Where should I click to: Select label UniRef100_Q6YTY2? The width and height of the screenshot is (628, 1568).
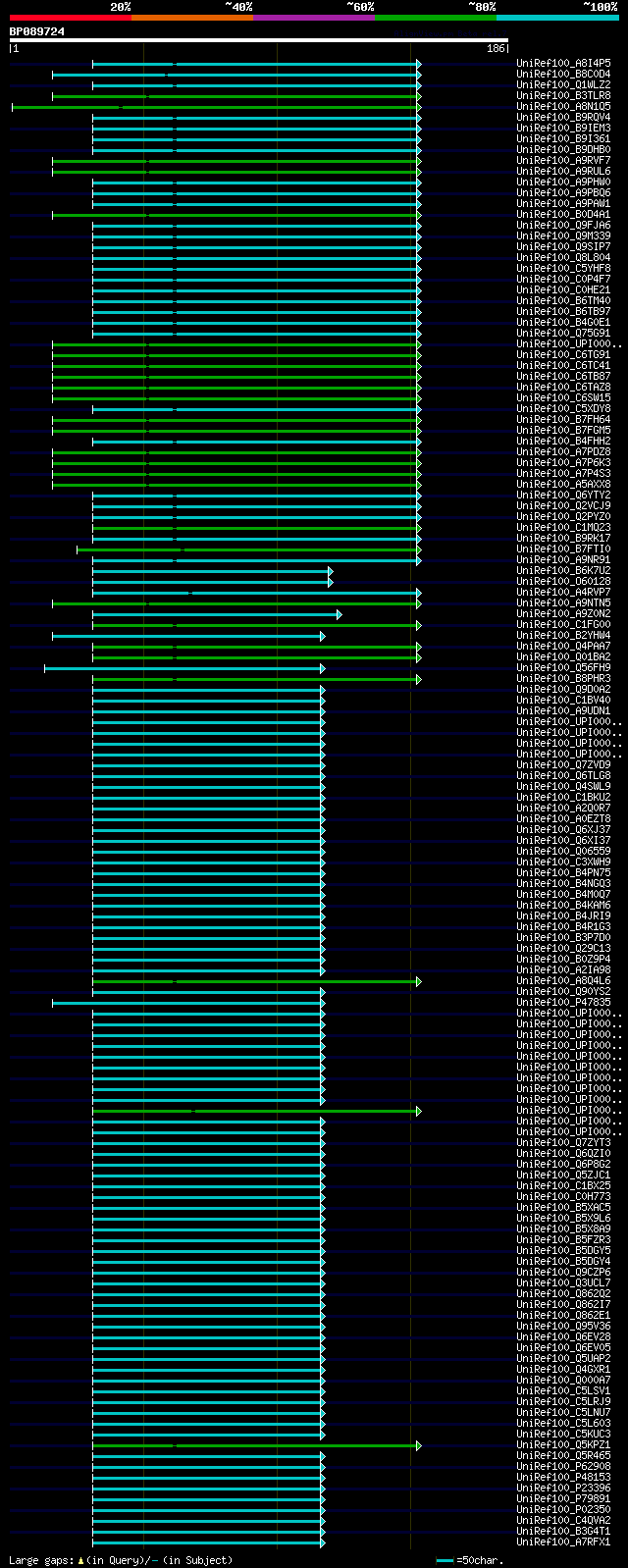click(563, 495)
